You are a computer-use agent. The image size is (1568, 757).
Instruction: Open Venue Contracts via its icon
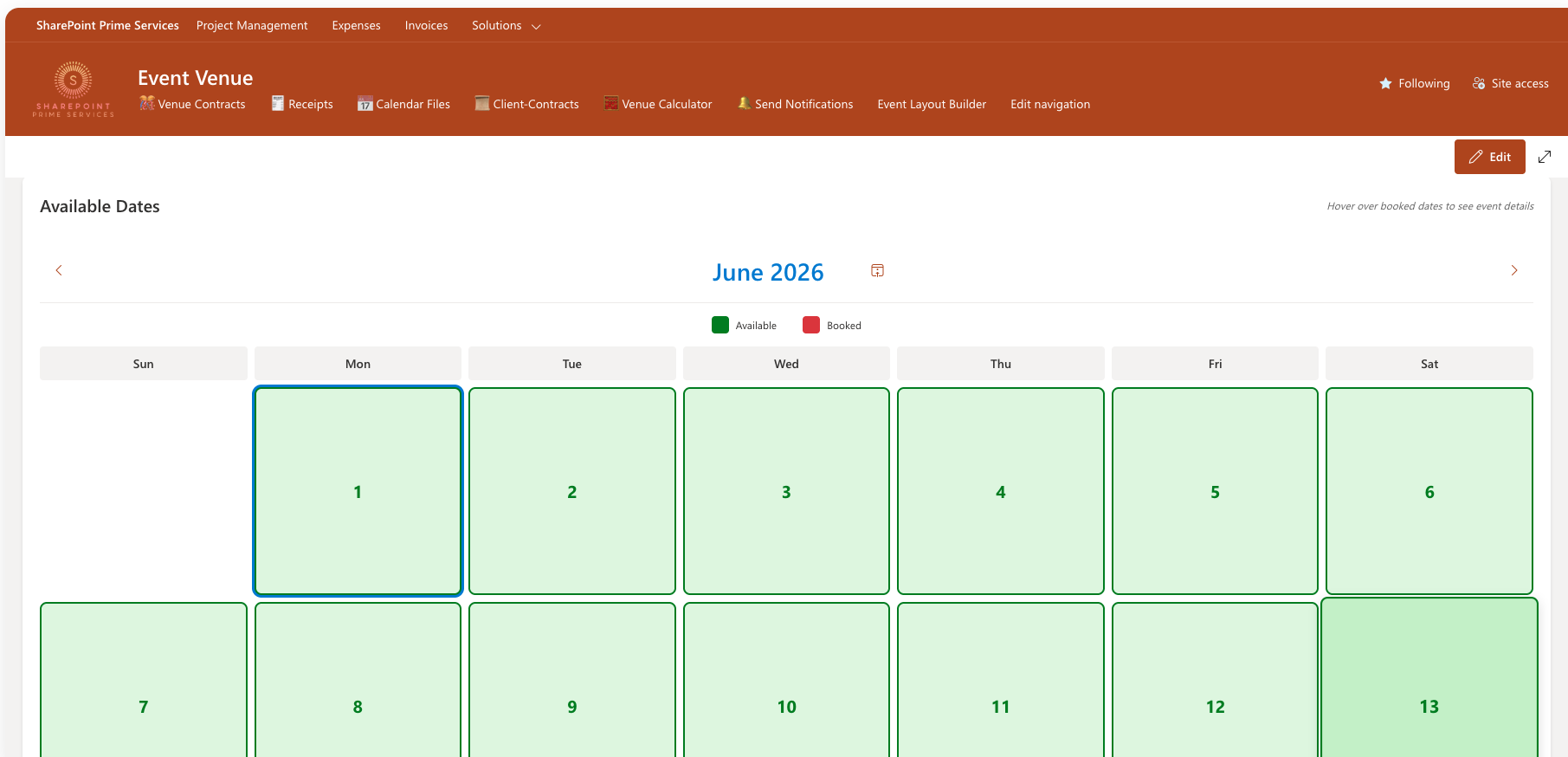coord(147,103)
